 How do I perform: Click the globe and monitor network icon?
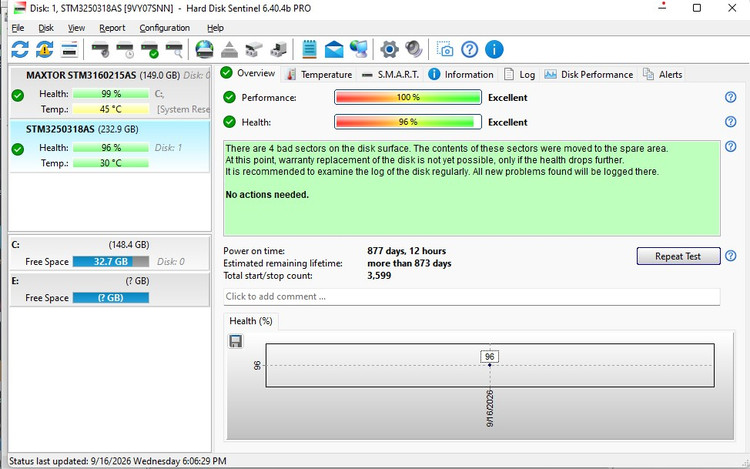pyautogui.click(x=359, y=49)
